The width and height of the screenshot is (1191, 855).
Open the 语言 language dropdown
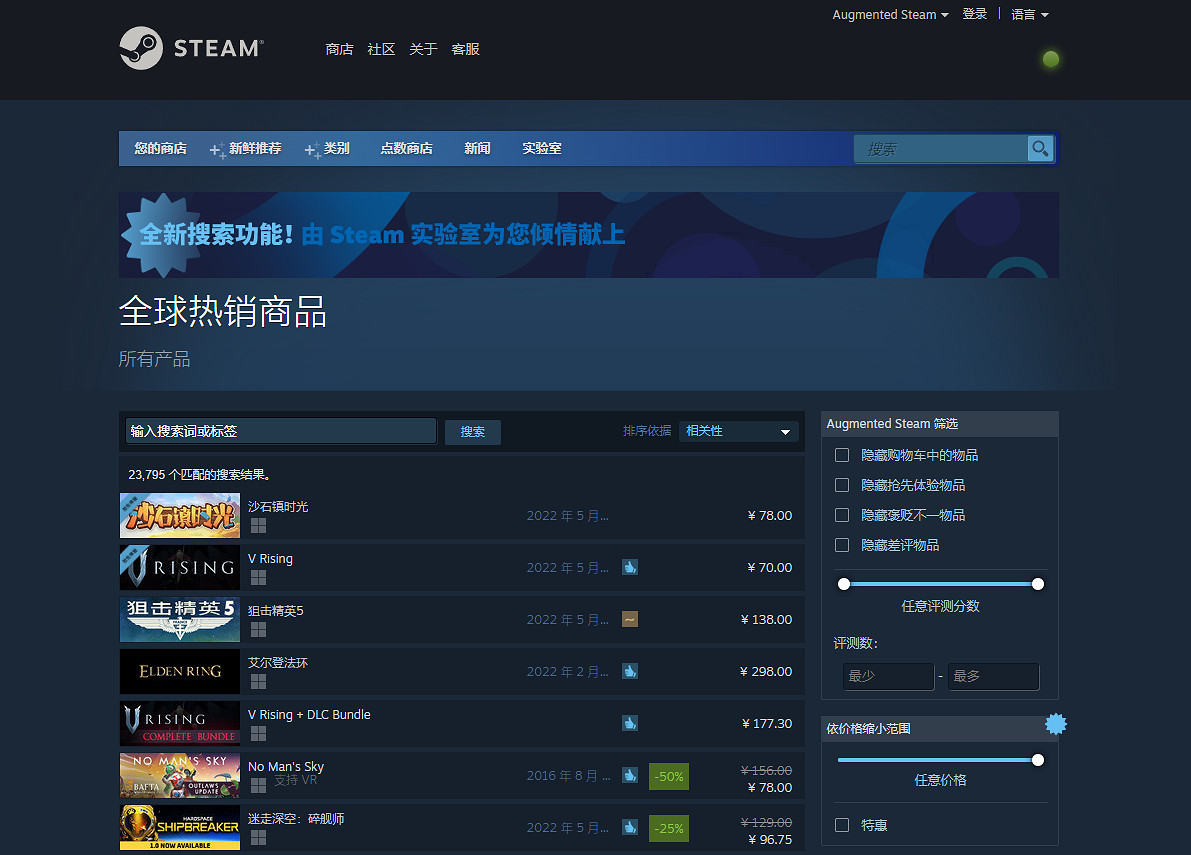1029,15
